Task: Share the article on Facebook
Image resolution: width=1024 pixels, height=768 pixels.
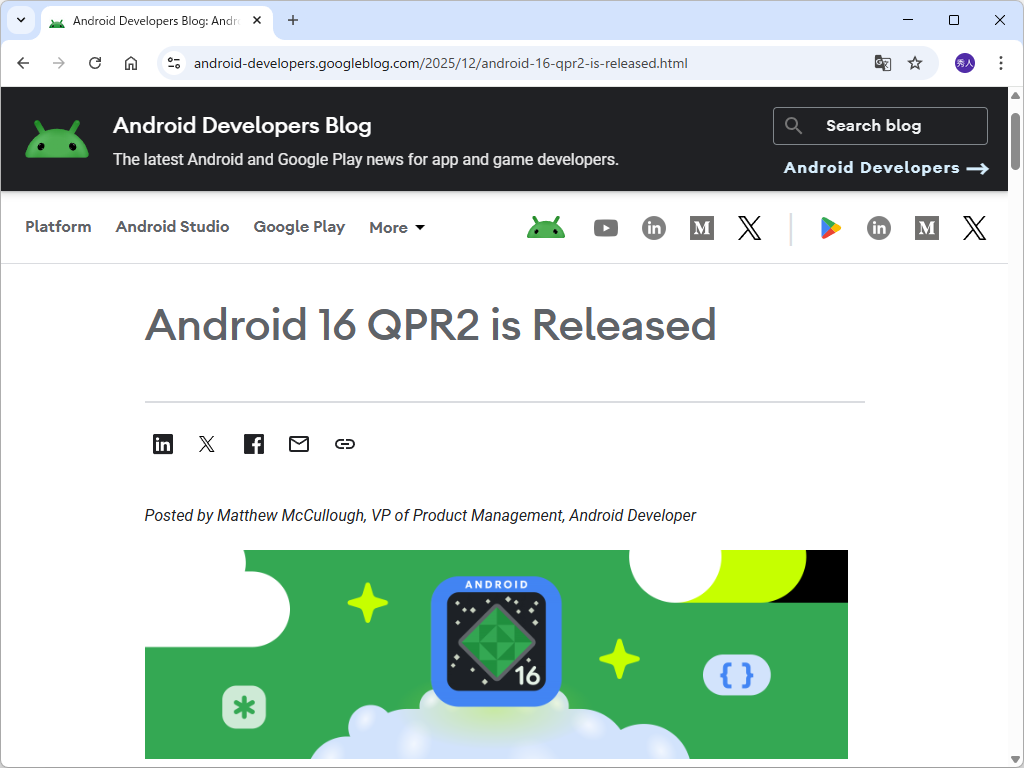Action: 253,444
